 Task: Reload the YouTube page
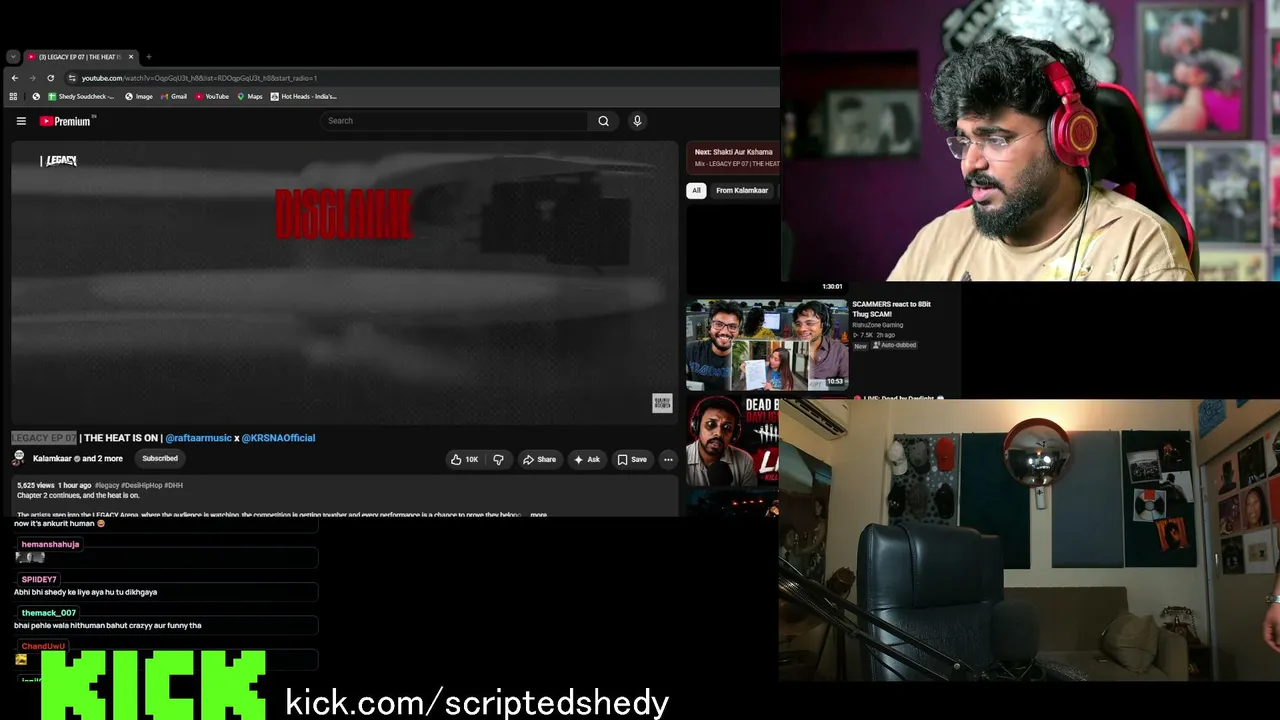(x=50, y=78)
